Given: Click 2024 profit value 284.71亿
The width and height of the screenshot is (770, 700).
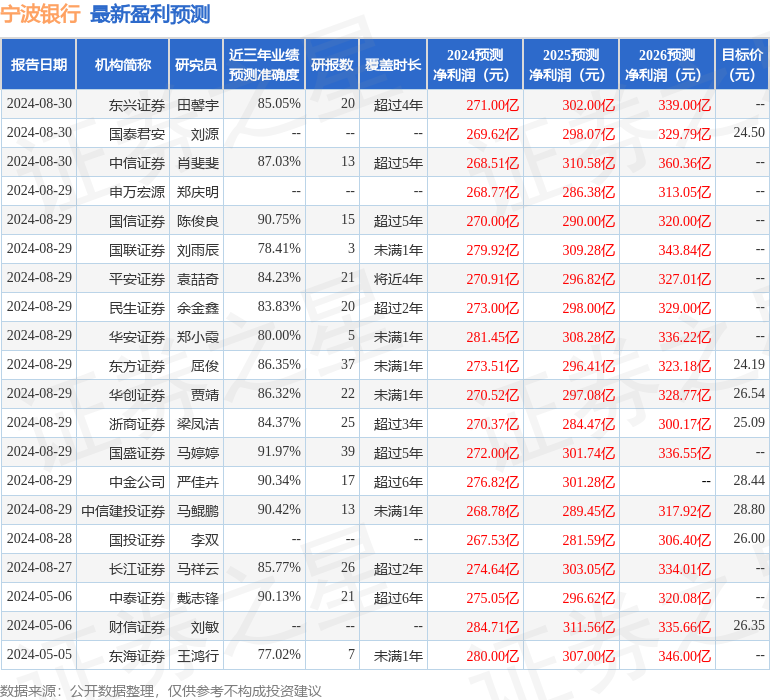Looking at the screenshot, I should 493,626.
